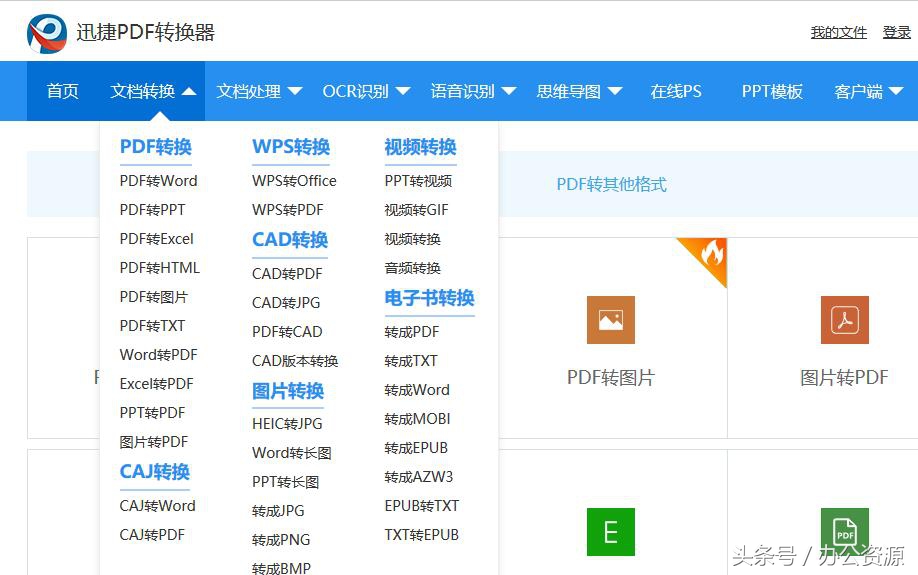The image size is (918, 575).
Task: Open the 语音识别 dropdown menu
Action: (x=473, y=91)
